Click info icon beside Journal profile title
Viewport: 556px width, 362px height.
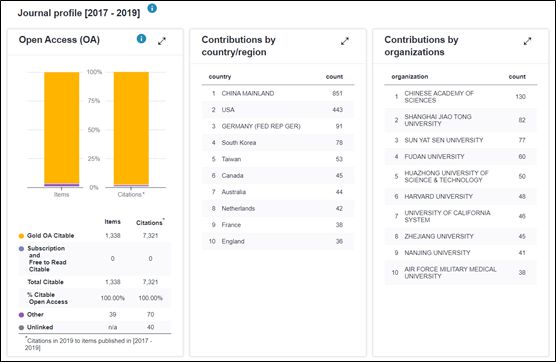click(x=152, y=8)
